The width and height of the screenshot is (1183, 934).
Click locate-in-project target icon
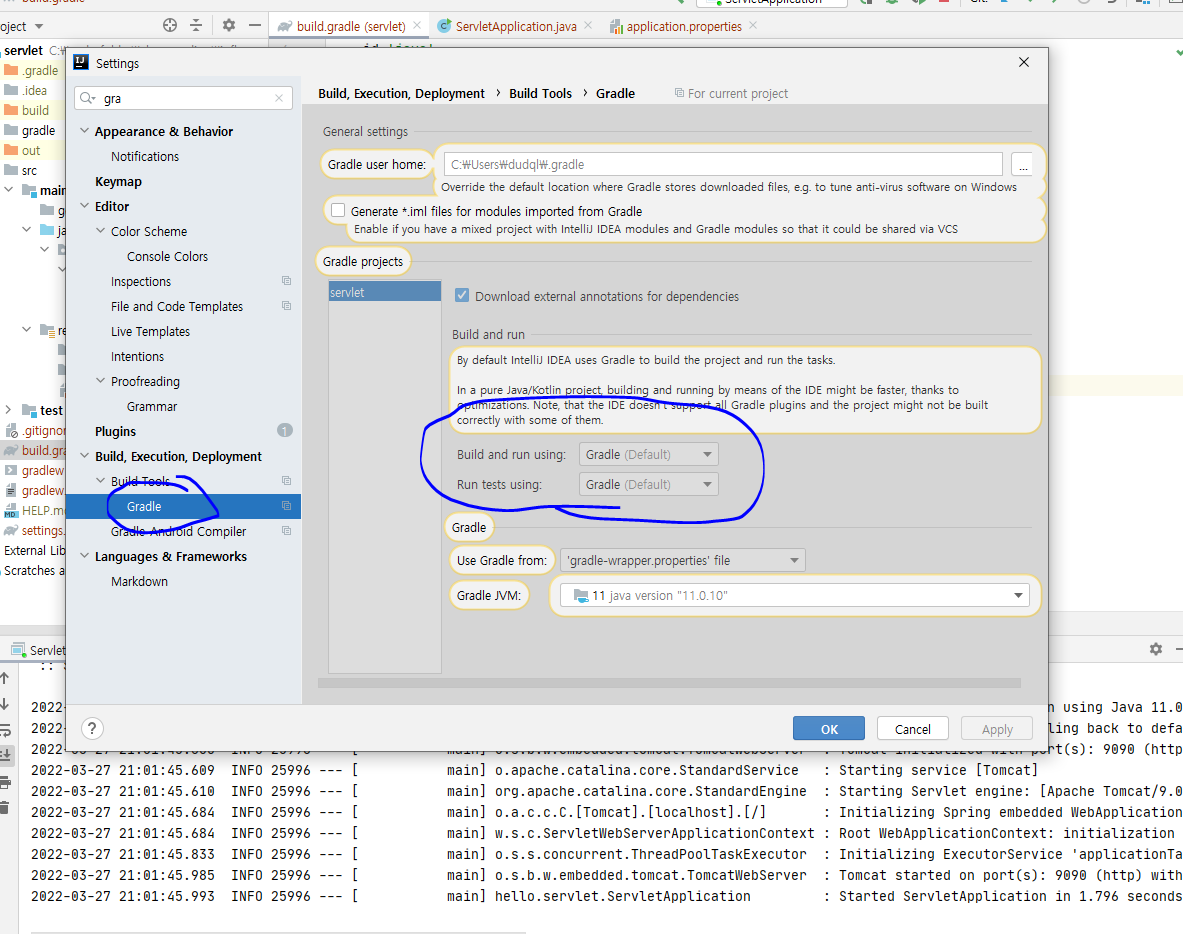(170, 26)
